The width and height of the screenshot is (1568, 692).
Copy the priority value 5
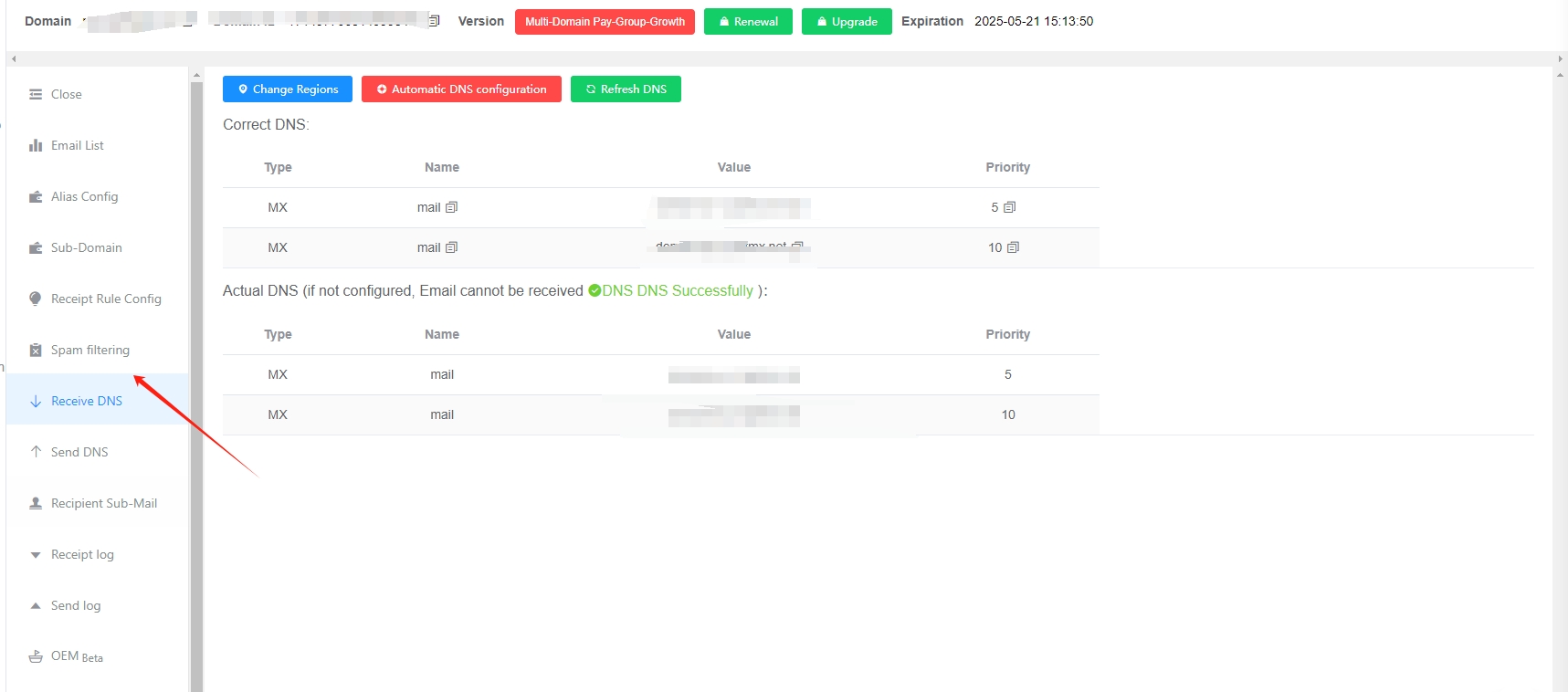click(x=1009, y=207)
